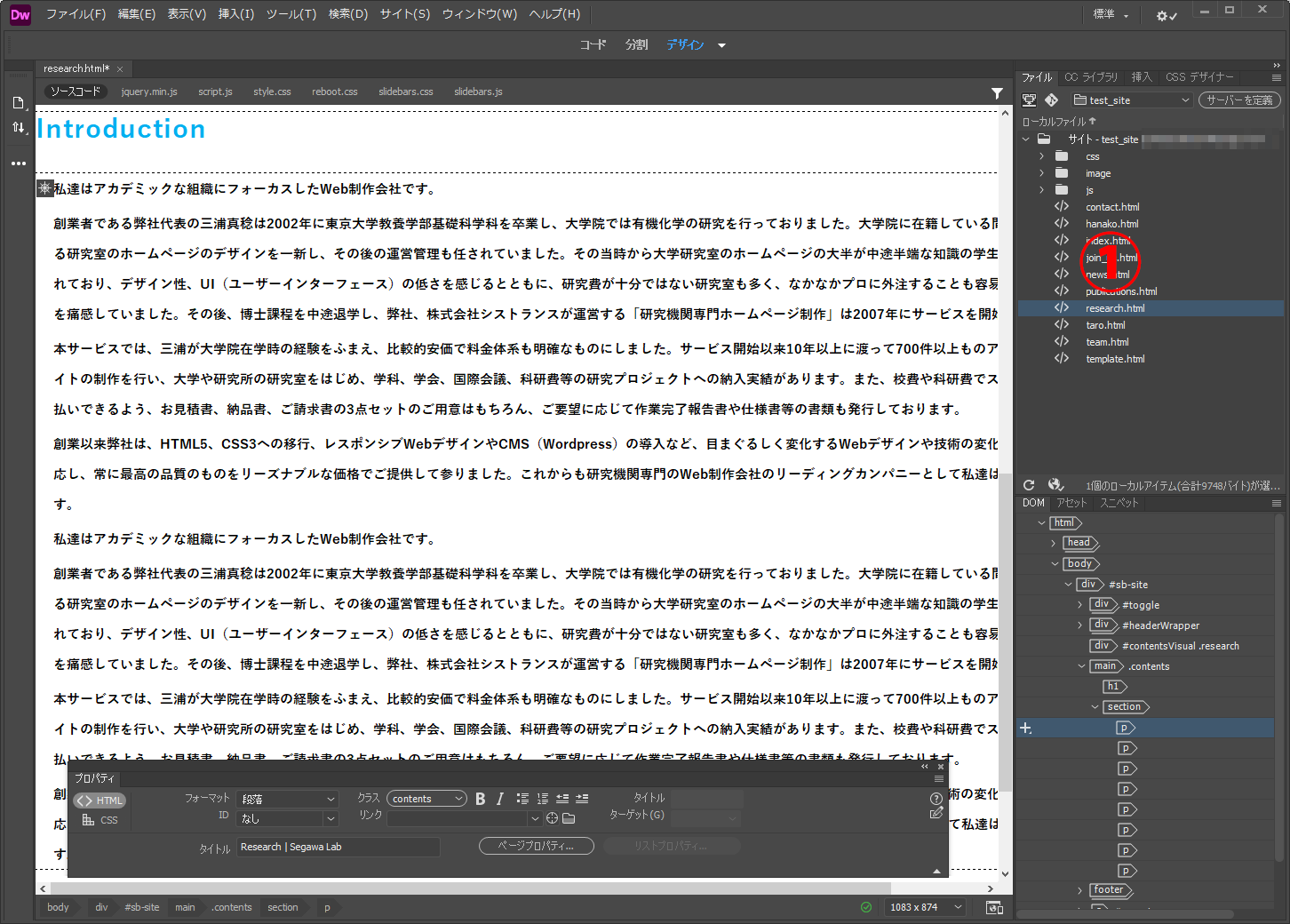Expand the image folder in Files panel
Image resolution: width=1290 pixels, height=924 pixels.
(x=1042, y=173)
